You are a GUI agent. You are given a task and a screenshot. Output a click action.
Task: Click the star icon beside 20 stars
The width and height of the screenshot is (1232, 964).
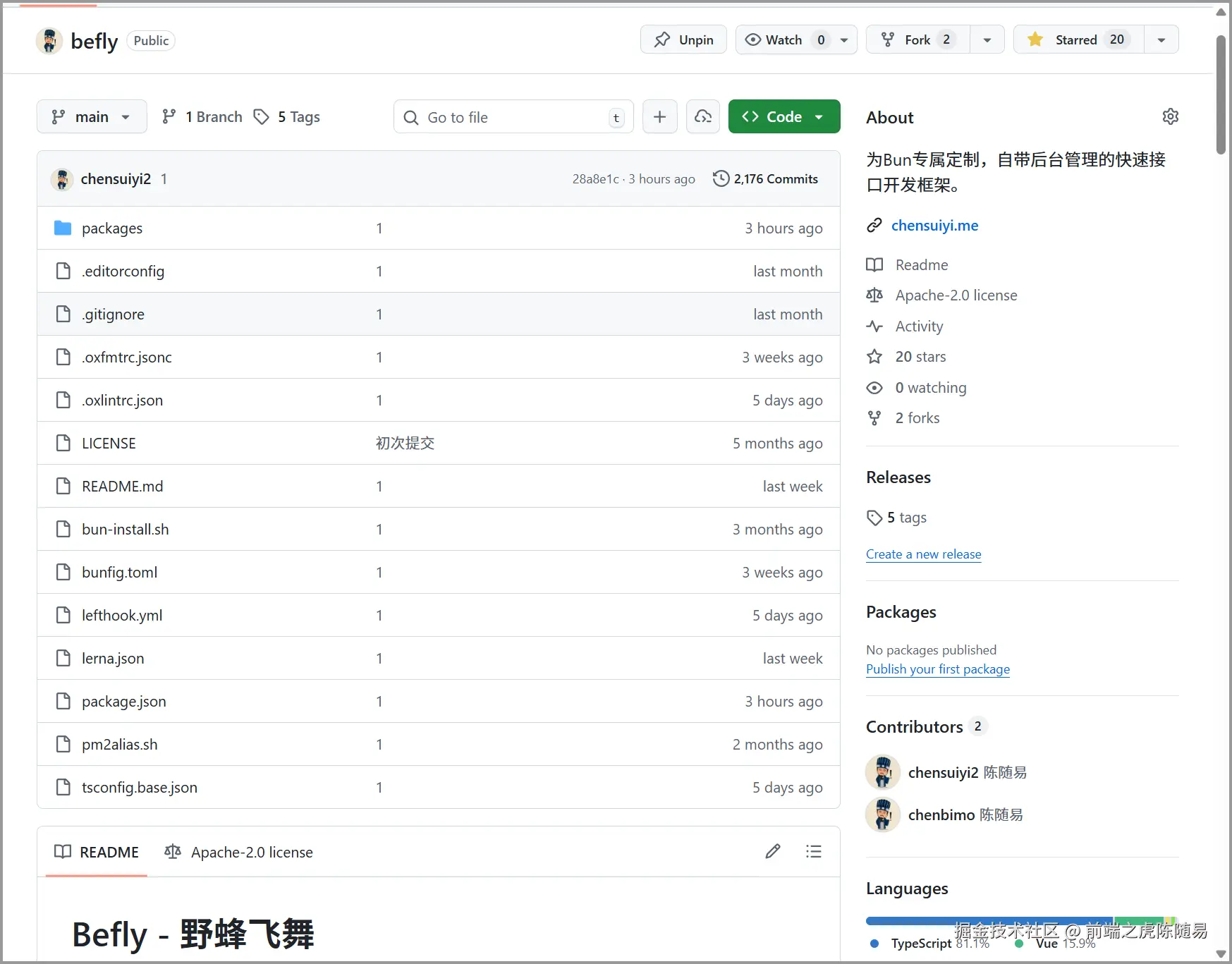coord(874,357)
